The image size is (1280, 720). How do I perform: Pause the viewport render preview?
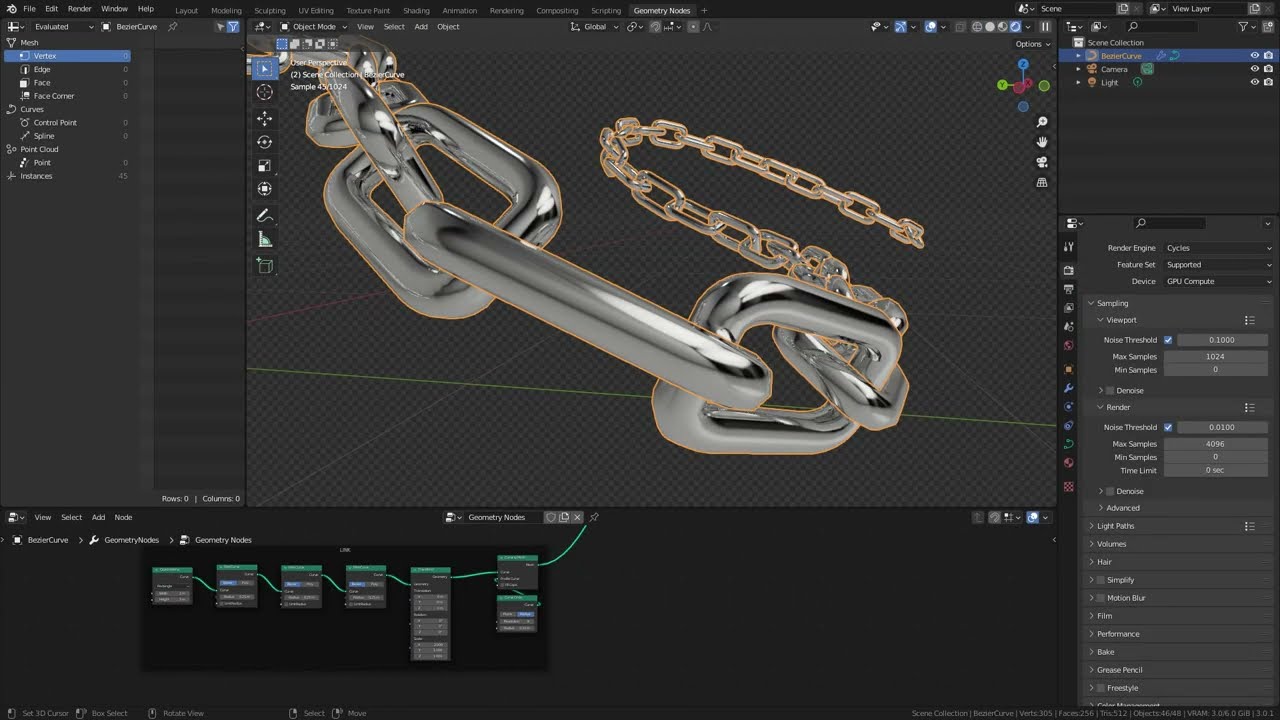point(1045,27)
